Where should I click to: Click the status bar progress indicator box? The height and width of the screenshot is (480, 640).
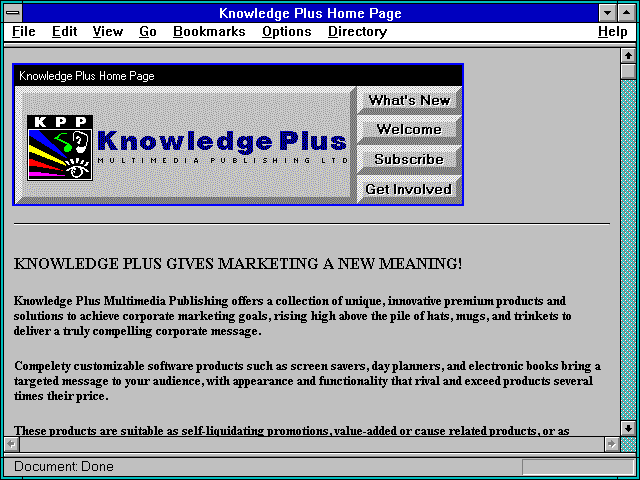point(578,467)
